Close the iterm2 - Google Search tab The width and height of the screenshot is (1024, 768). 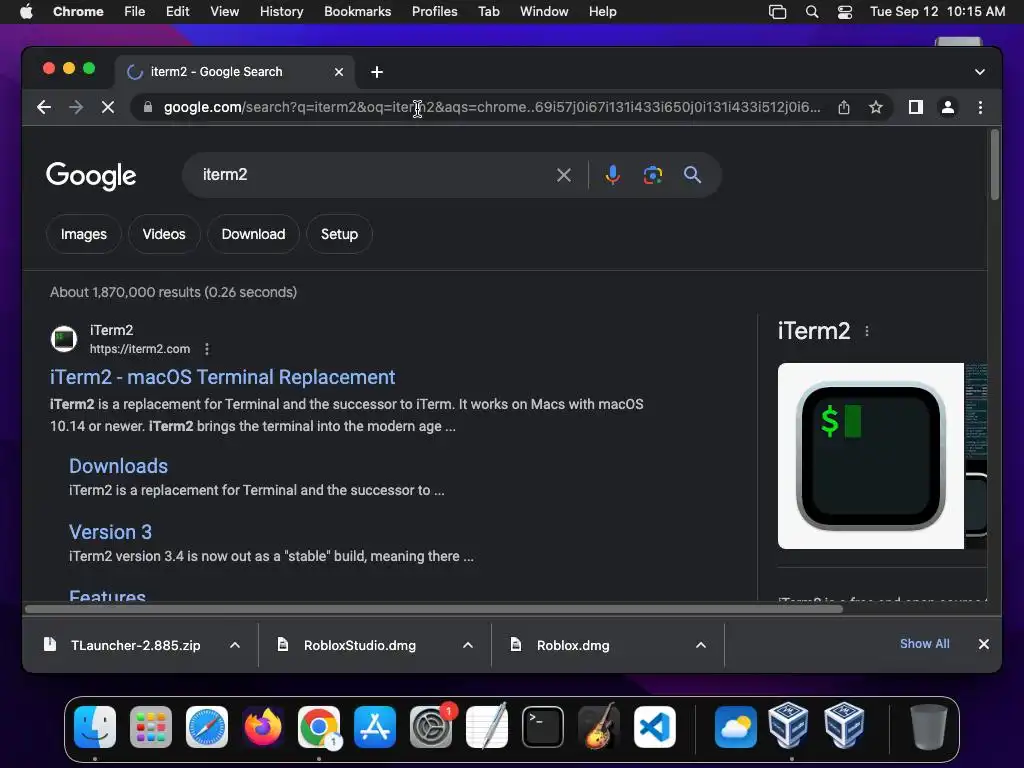coord(339,72)
